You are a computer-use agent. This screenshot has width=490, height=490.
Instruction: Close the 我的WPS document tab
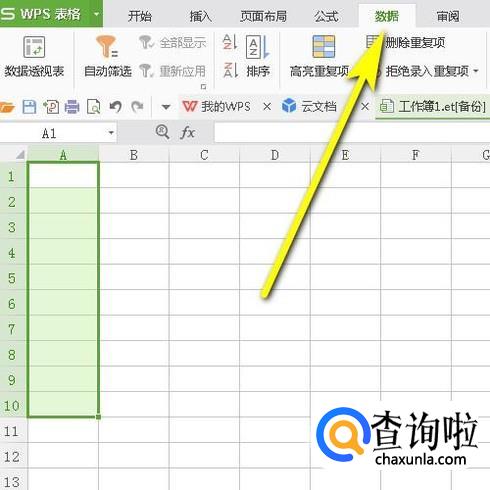(x=267, y=107)
